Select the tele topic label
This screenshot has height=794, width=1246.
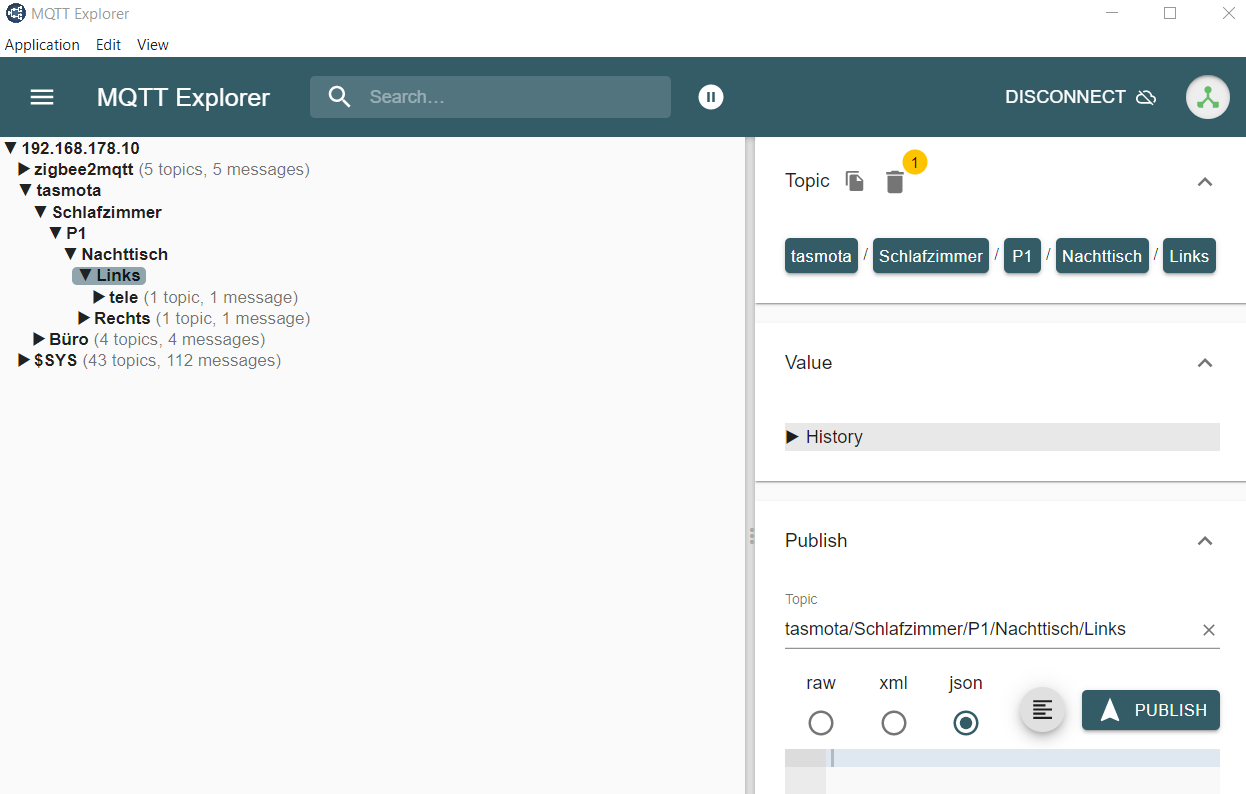(124, 297)
